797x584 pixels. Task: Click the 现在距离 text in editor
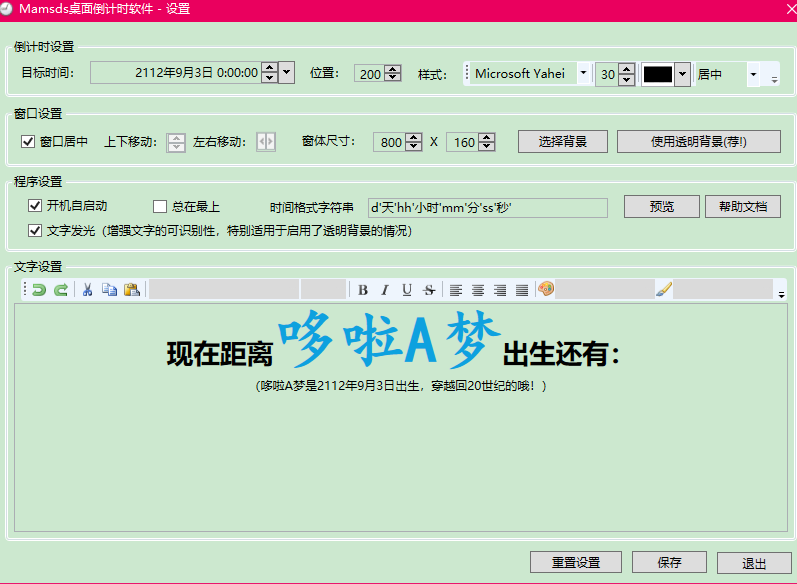point(220,354)
